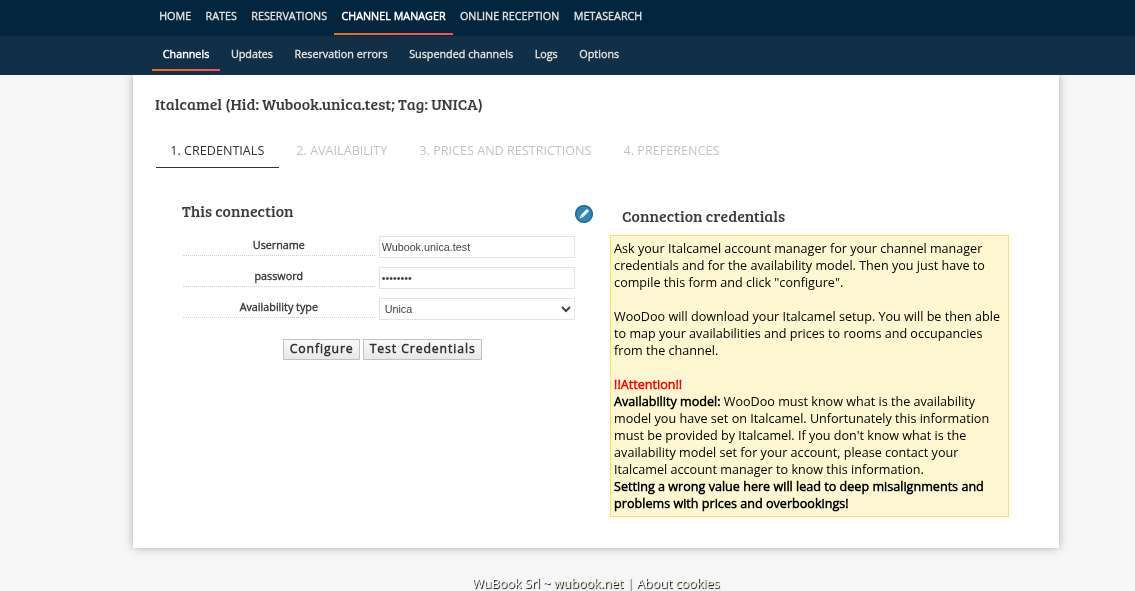Click the Configure button
This screenshot has height=591, width=1135.
pos(321,349)
